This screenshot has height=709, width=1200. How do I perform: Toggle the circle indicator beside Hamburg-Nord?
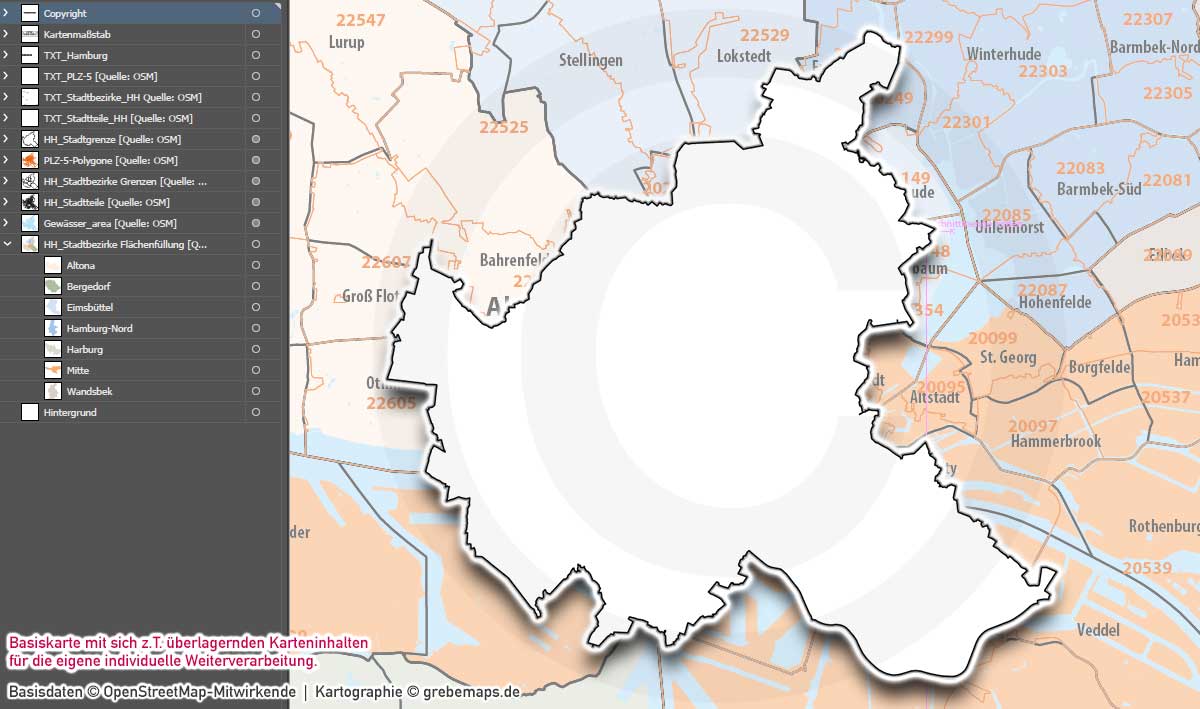click(255, 327)
